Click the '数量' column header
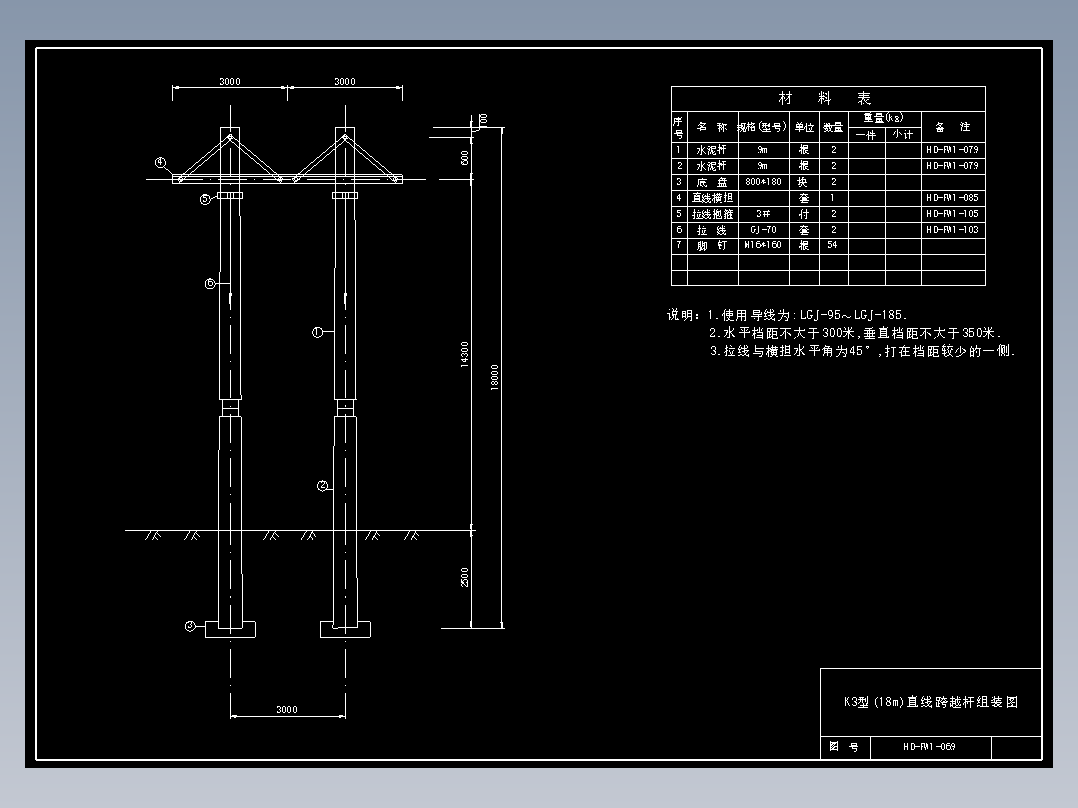Image resolution: width=1078 pixels, height=808 pixels. (x=833, y=127)
